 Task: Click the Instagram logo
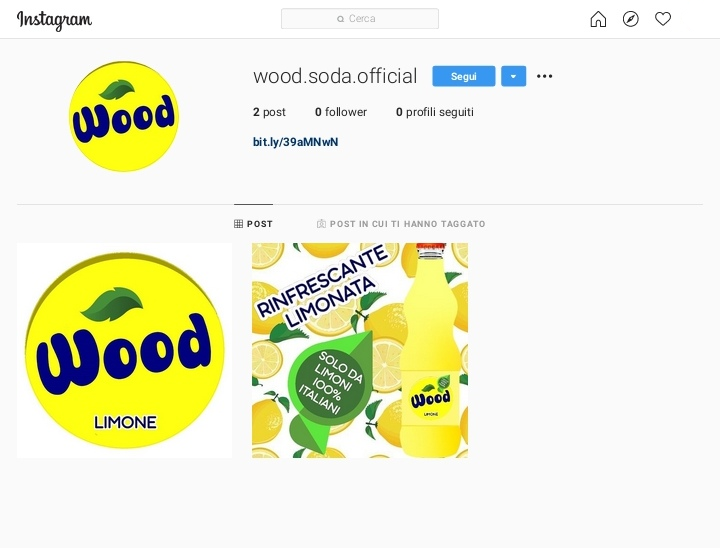click(x=54, y=21)
